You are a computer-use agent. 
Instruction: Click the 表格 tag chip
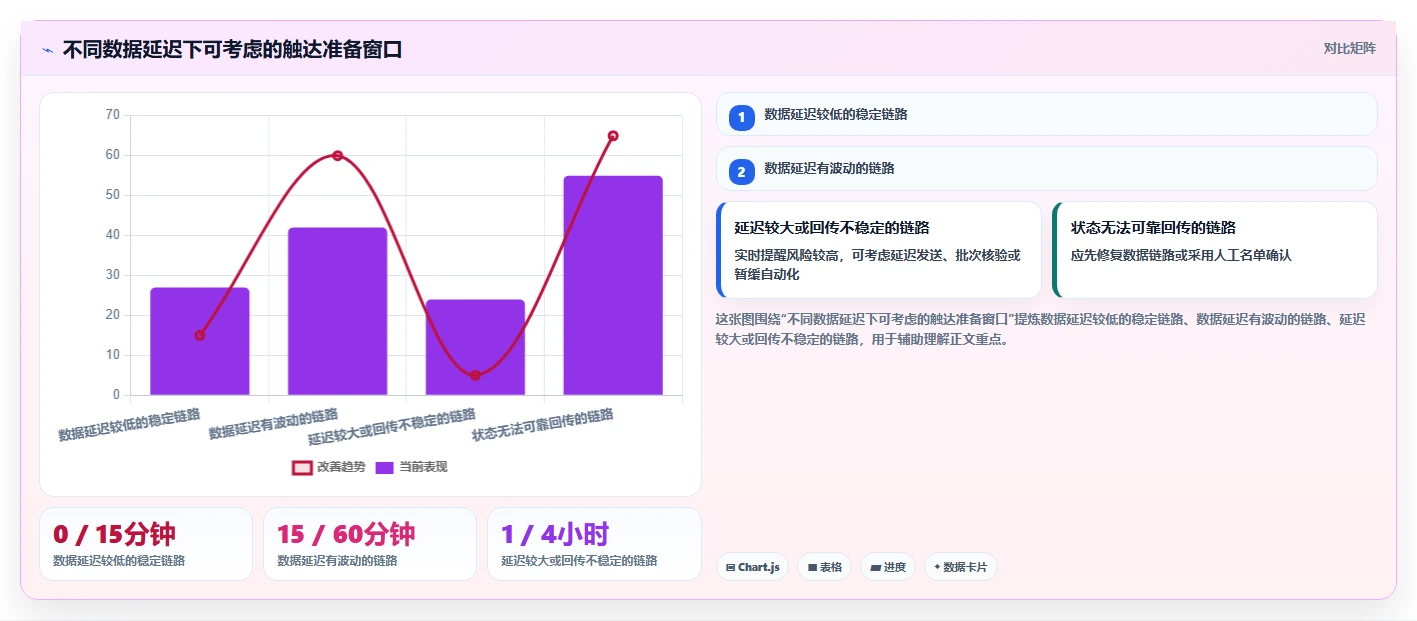coord(824,567)
